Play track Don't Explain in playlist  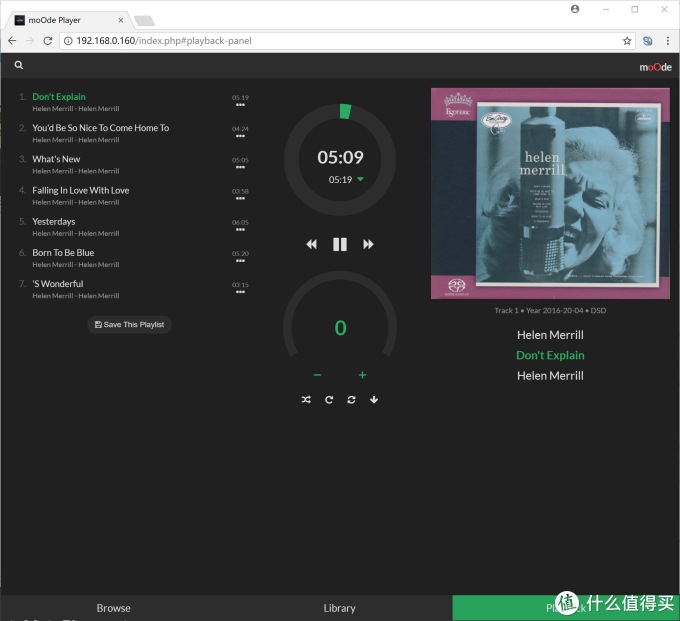[x=59, y=97]
